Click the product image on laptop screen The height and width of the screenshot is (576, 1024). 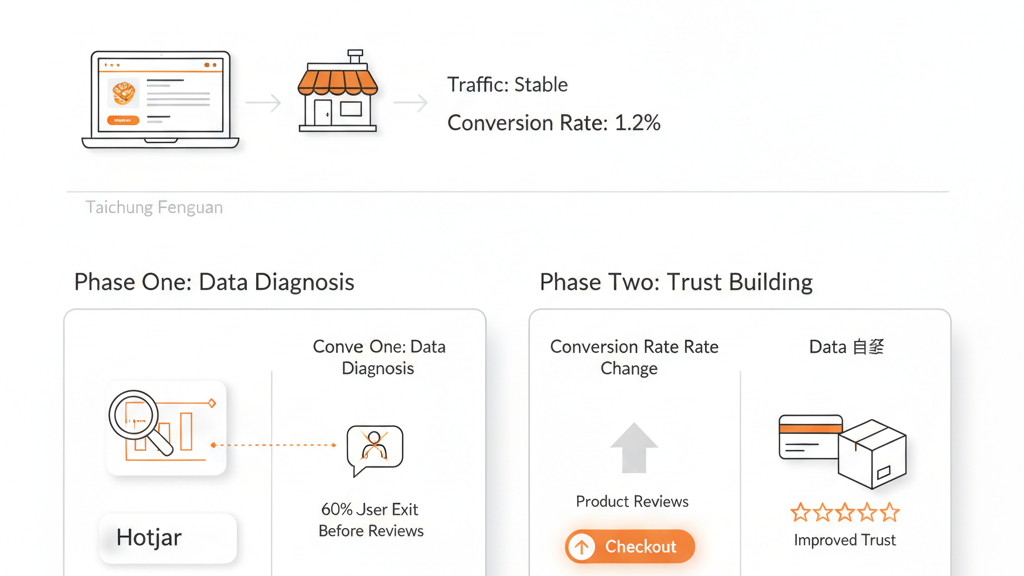(x=124, y=93)
